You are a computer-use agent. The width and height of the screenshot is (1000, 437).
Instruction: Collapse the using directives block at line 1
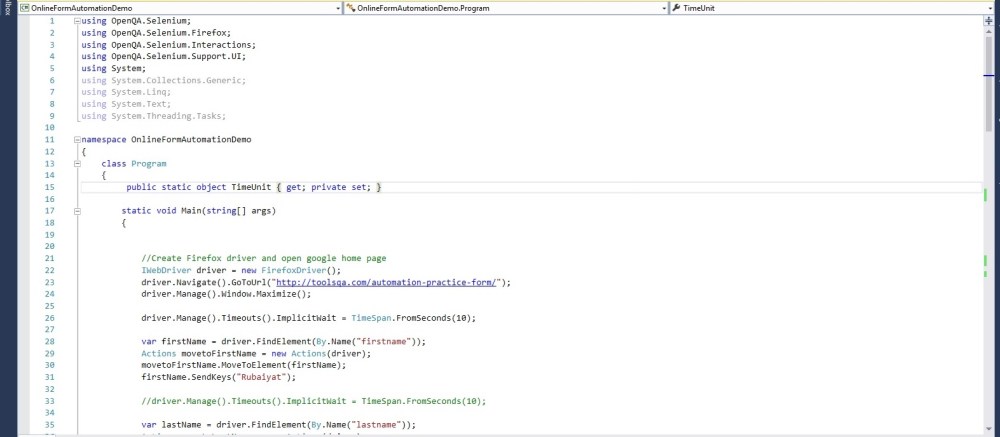[x=77, y=21]
